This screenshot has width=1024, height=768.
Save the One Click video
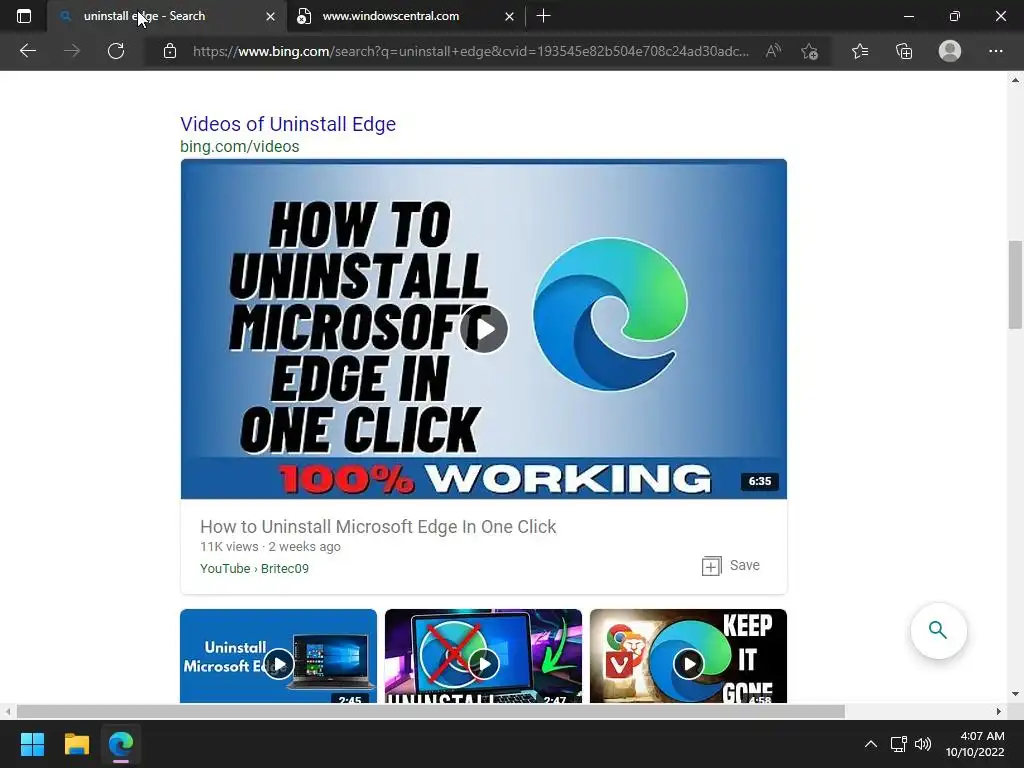731,566
